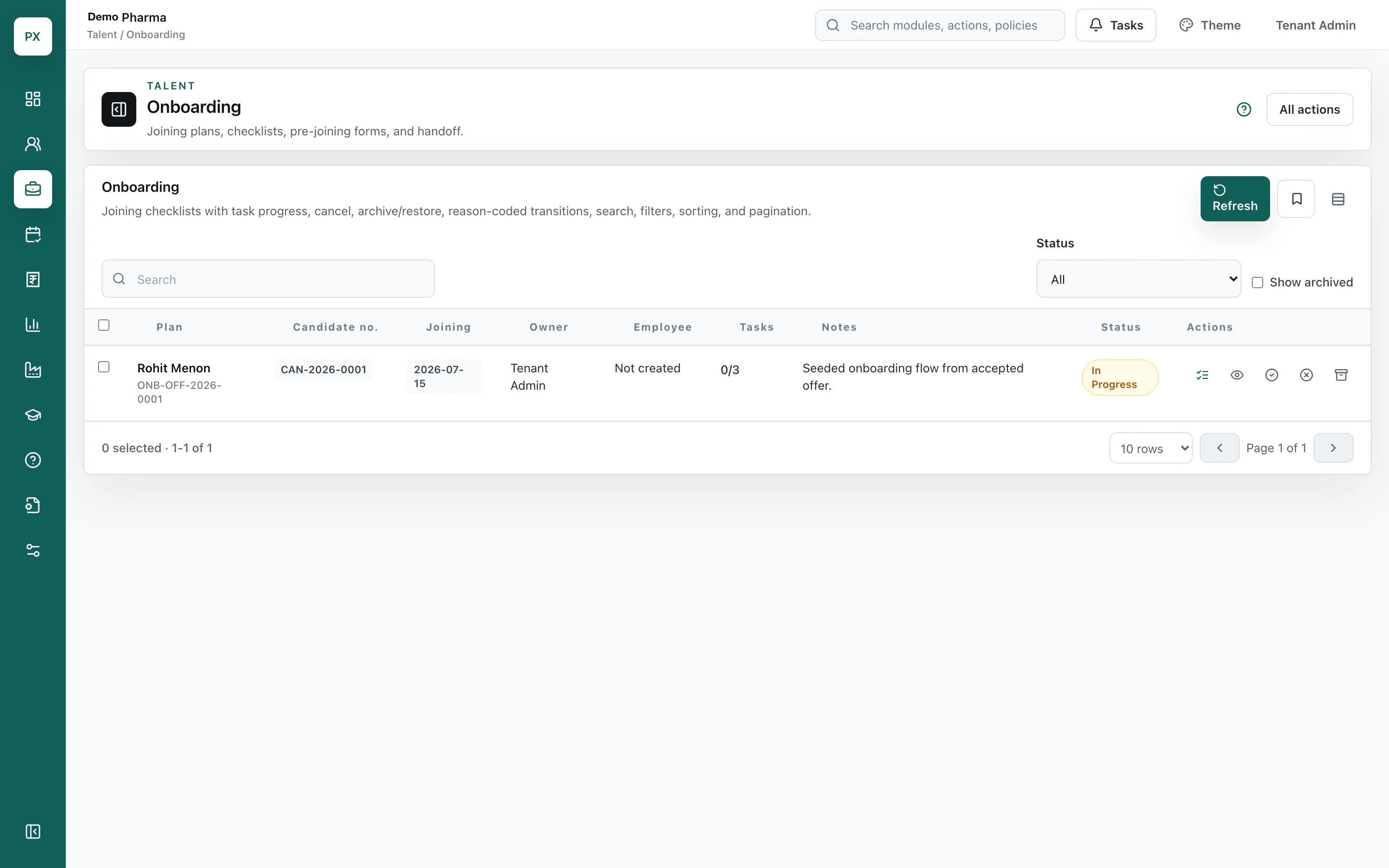Open the file settings icon in sidebar
The image size is (1389, 868).
[x=33, y=505]
